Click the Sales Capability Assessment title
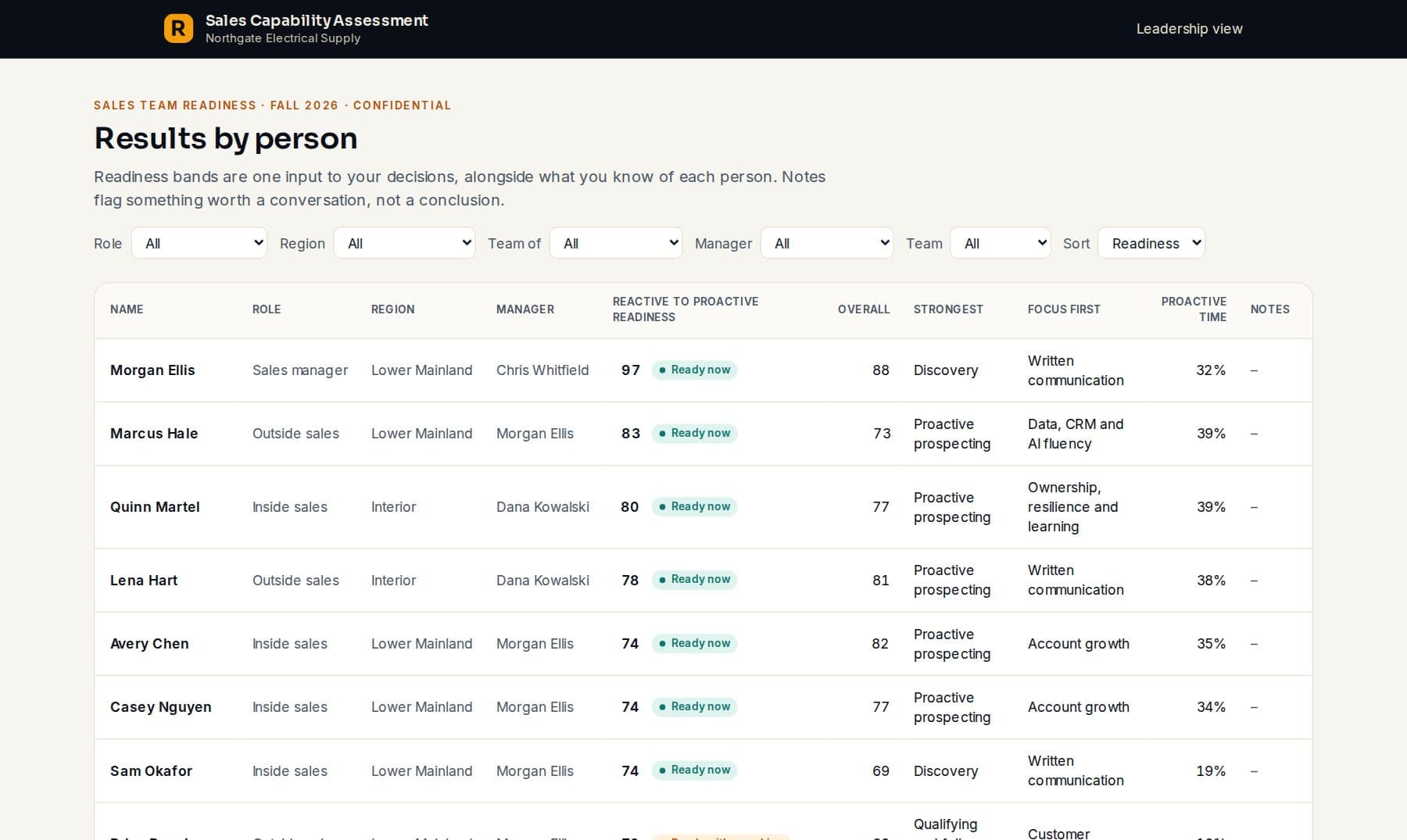This screenshot has width=1407, height=840. 317,20
